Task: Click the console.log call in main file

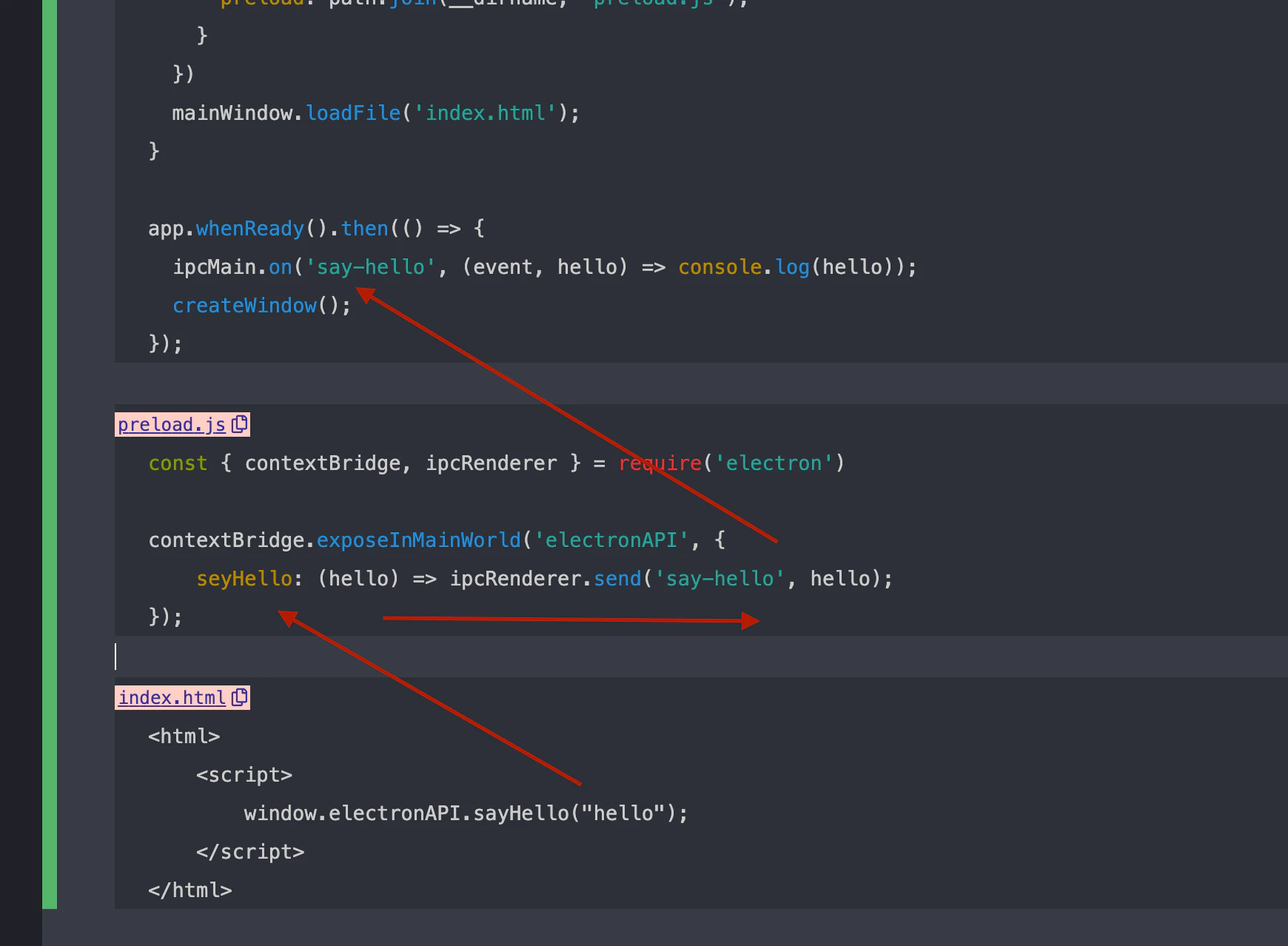Action: (x=743, y=266)
